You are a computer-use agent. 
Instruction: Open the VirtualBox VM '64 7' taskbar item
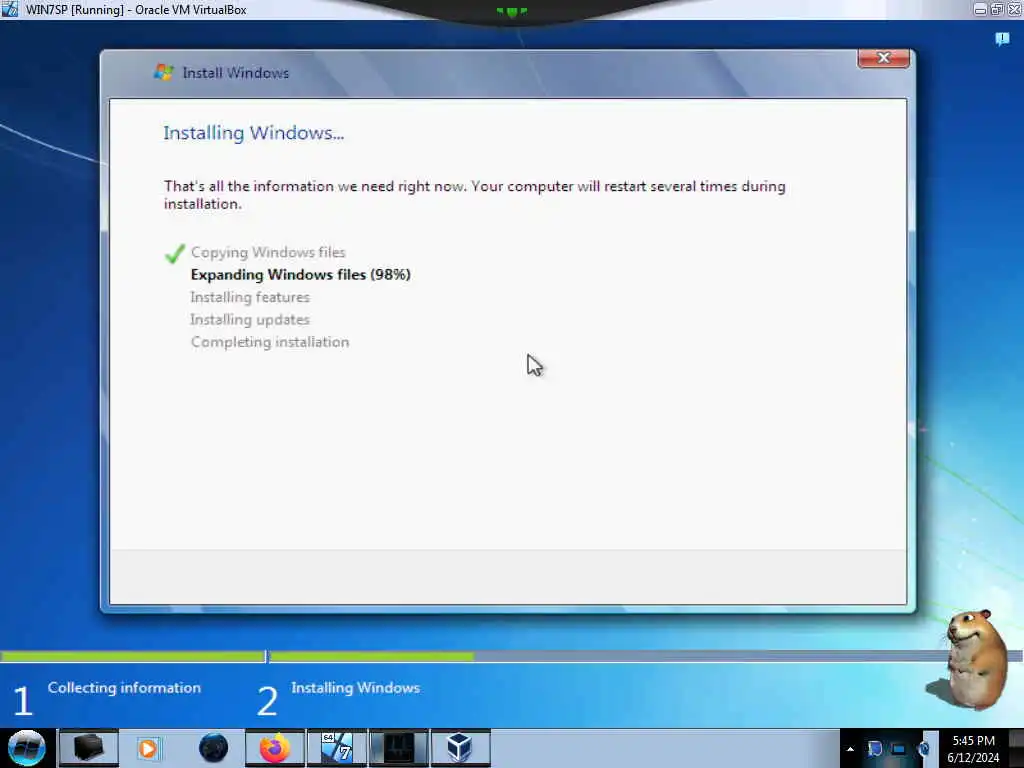tap(337, 748)
